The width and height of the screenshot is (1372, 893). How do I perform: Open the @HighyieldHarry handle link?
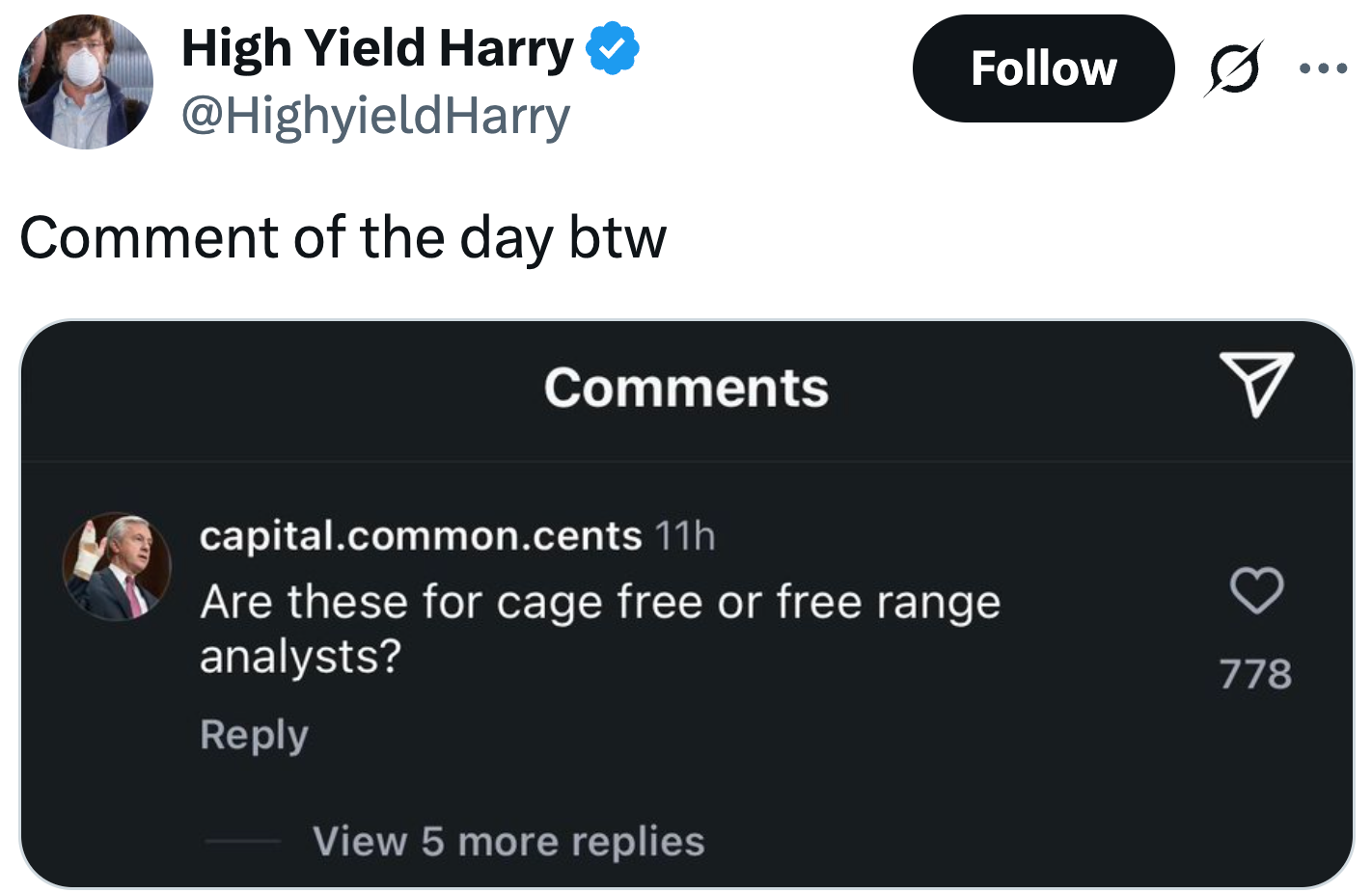click(x=375, y=117)
